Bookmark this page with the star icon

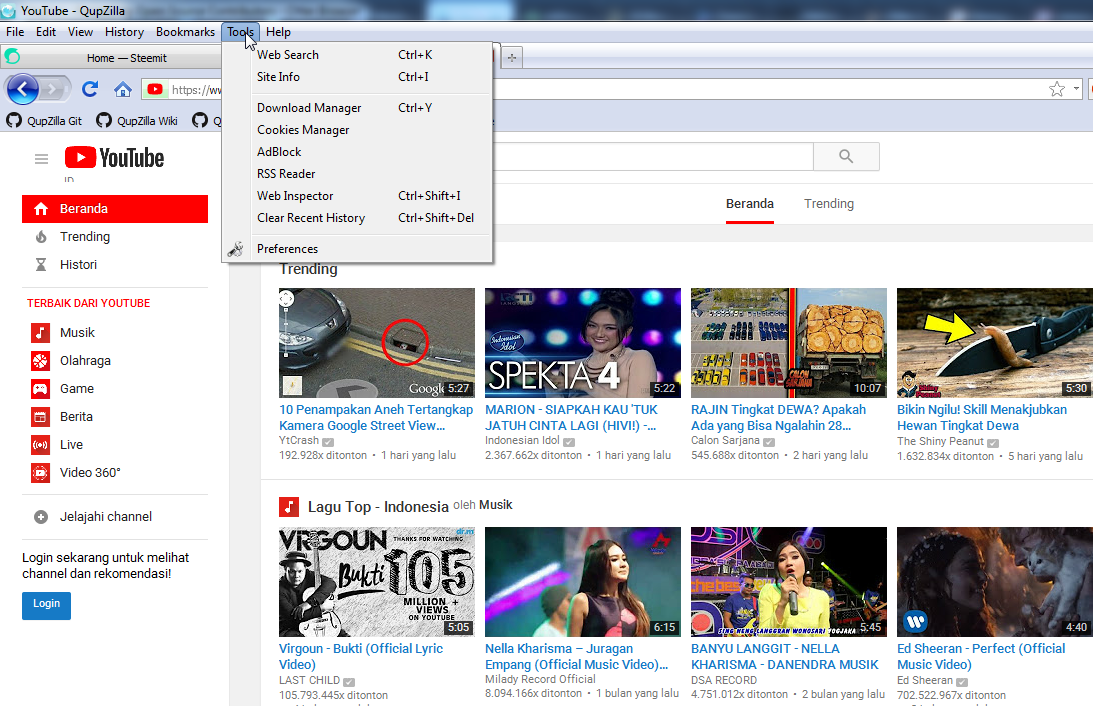point(1057,90)
